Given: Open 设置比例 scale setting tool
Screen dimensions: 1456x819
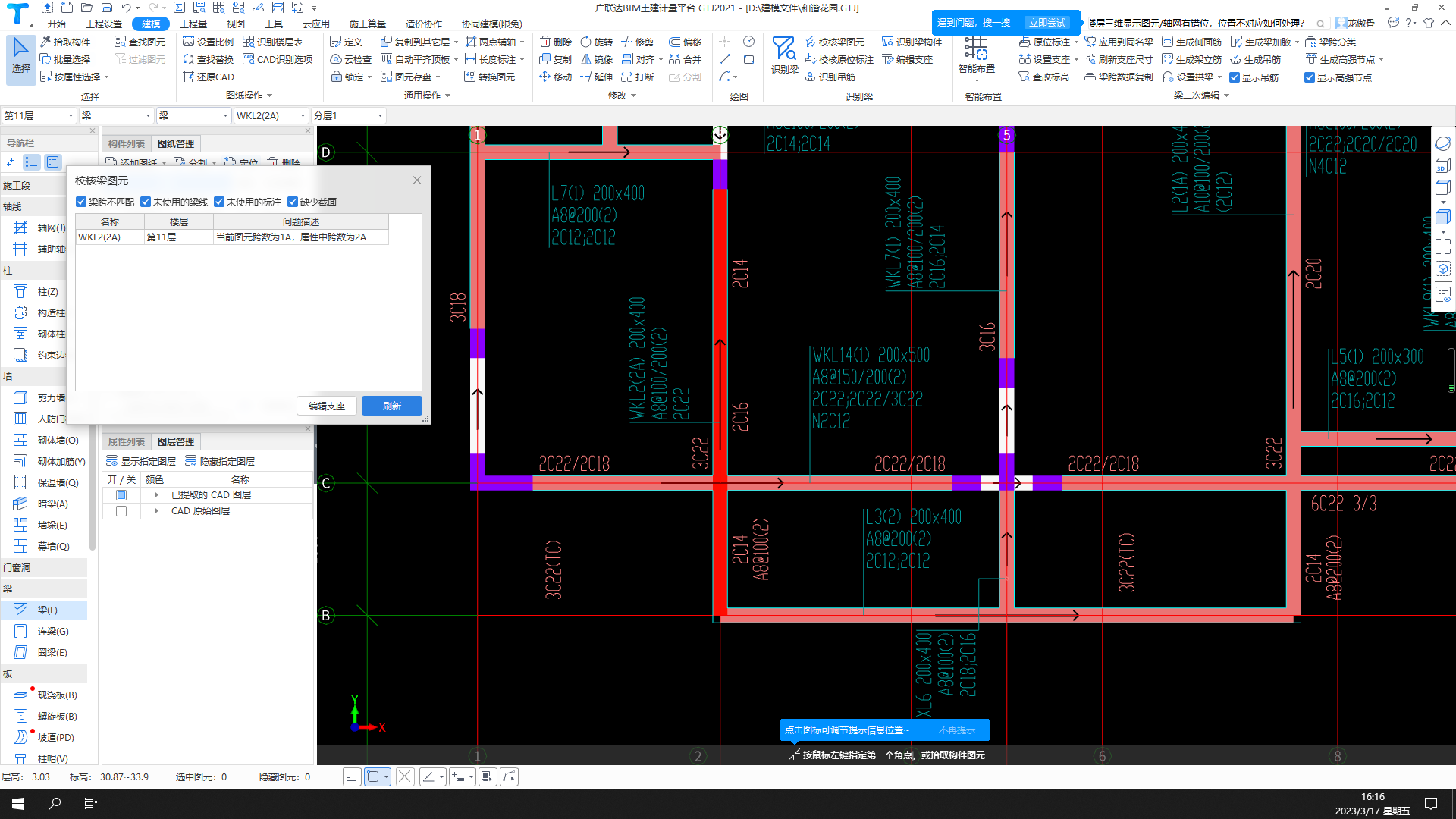Looking at the screenshot, I should coord(209,42).
